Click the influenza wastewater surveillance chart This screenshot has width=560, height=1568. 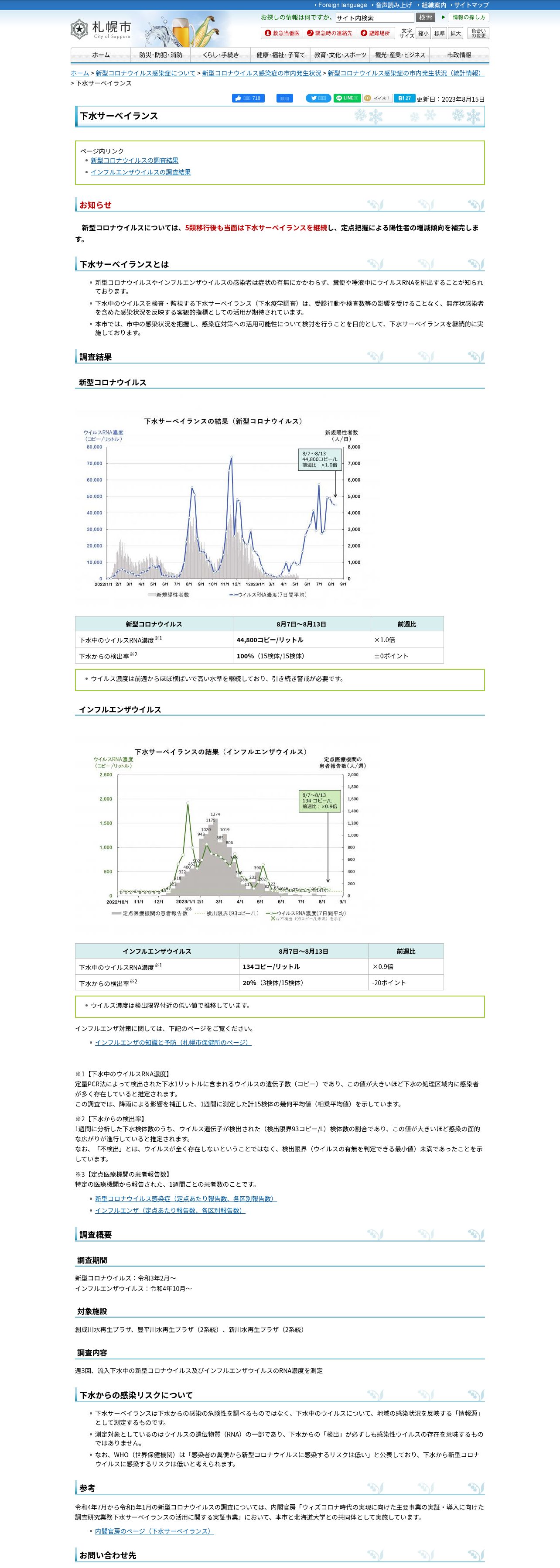coord(228,836)
